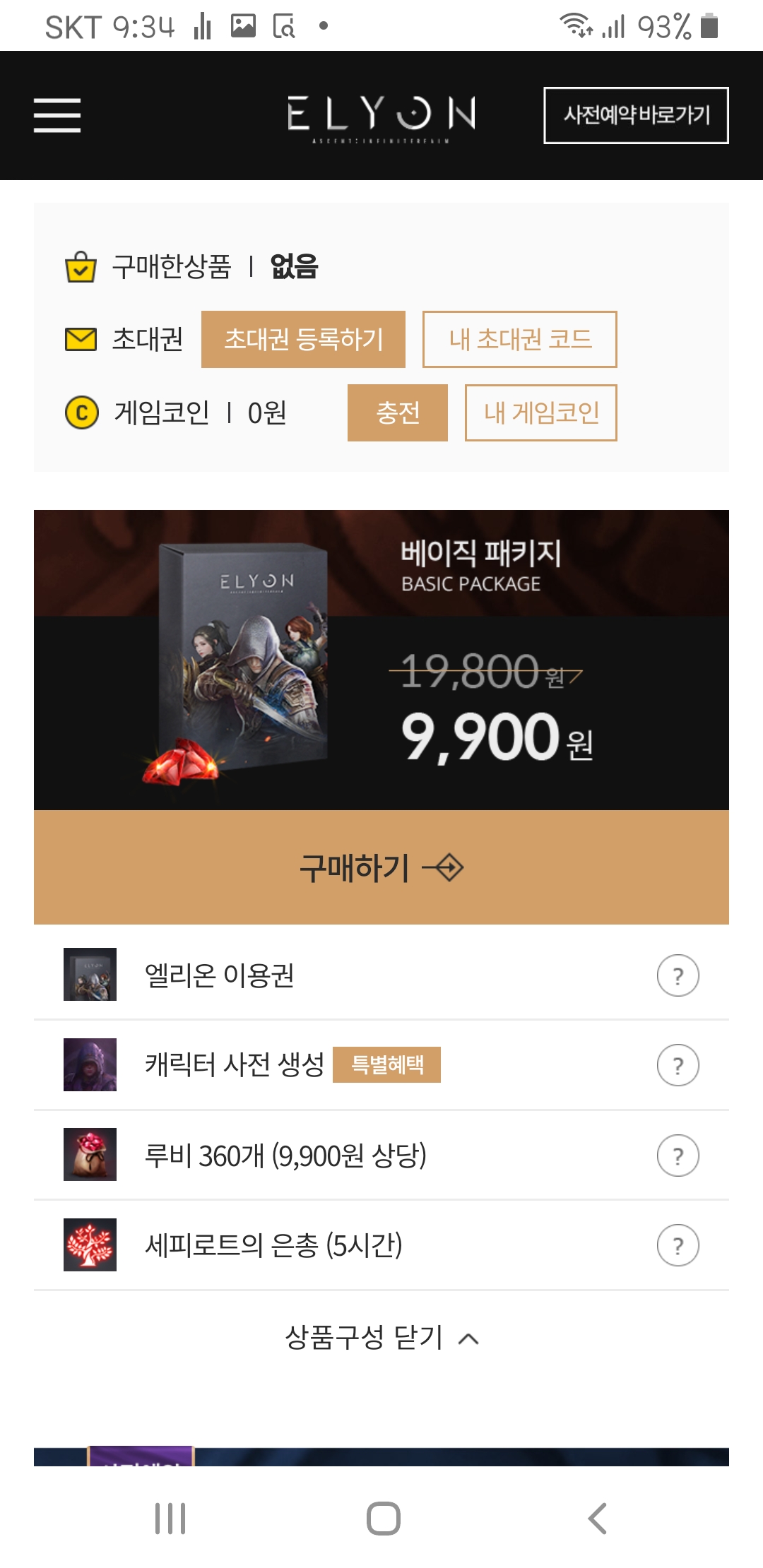
Task: Click help icon for 세피로트의 은총
Action: click(x=678, y=1245)
